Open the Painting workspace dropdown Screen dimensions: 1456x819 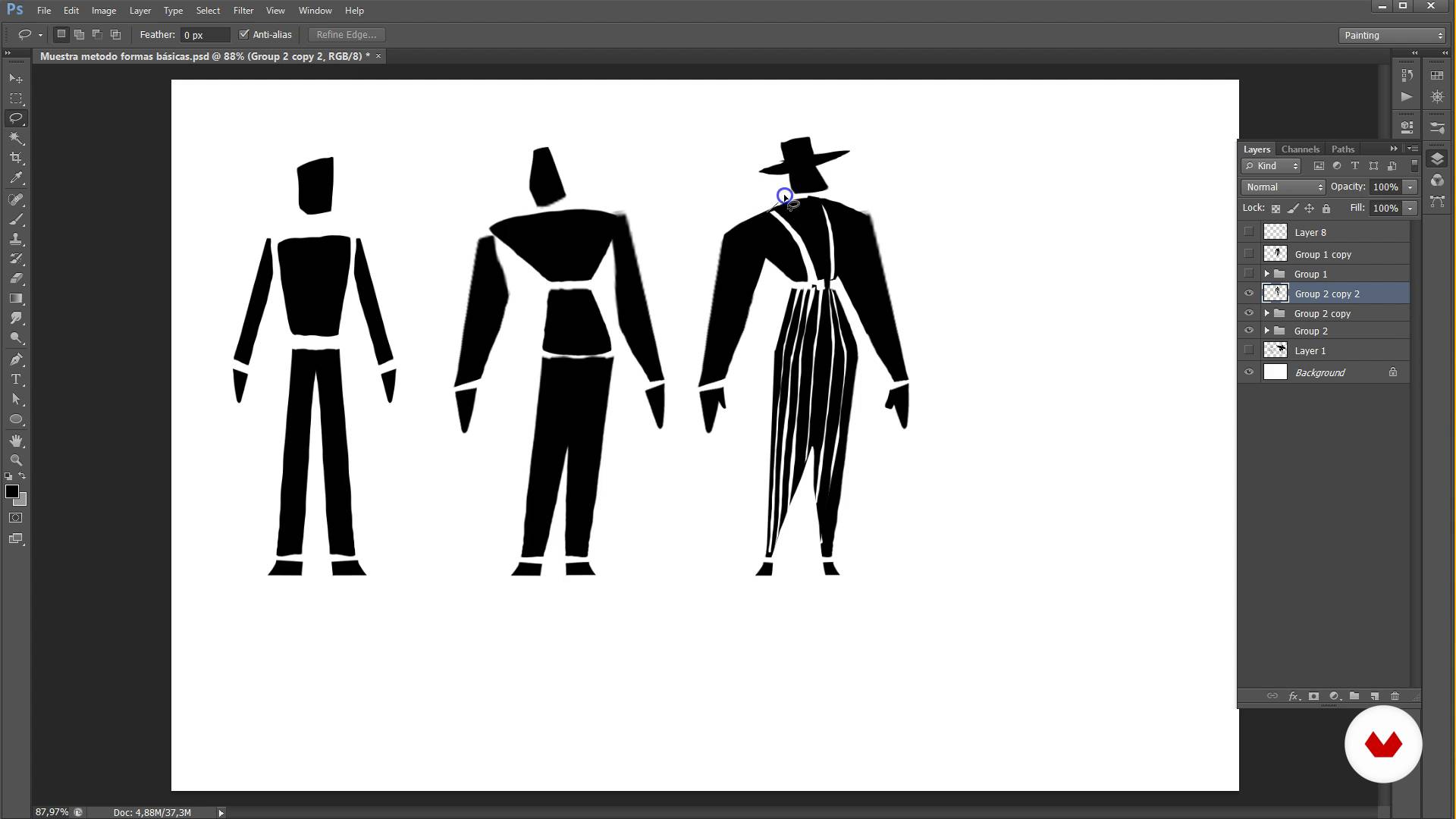point(1392,36)
